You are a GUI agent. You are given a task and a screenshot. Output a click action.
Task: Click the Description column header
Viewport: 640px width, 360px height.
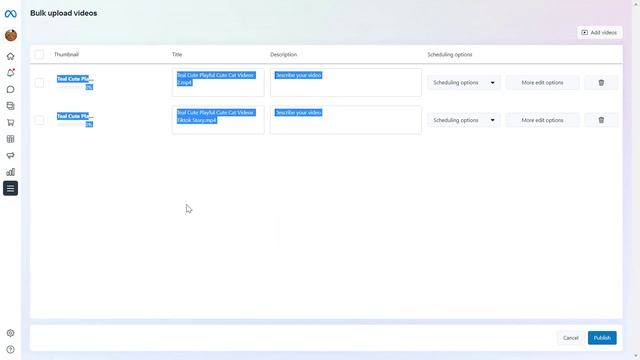pos(283,54)
